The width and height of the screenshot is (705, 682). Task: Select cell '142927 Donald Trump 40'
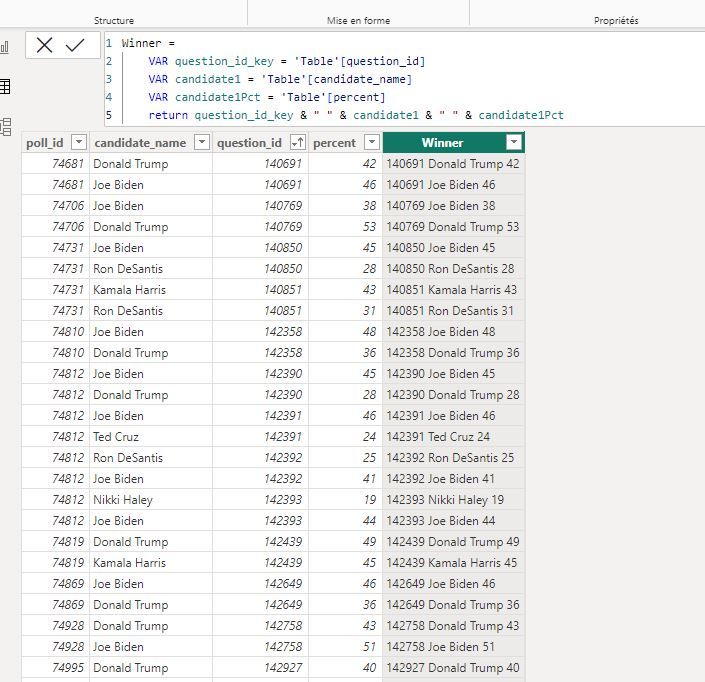tap(453, 668)
